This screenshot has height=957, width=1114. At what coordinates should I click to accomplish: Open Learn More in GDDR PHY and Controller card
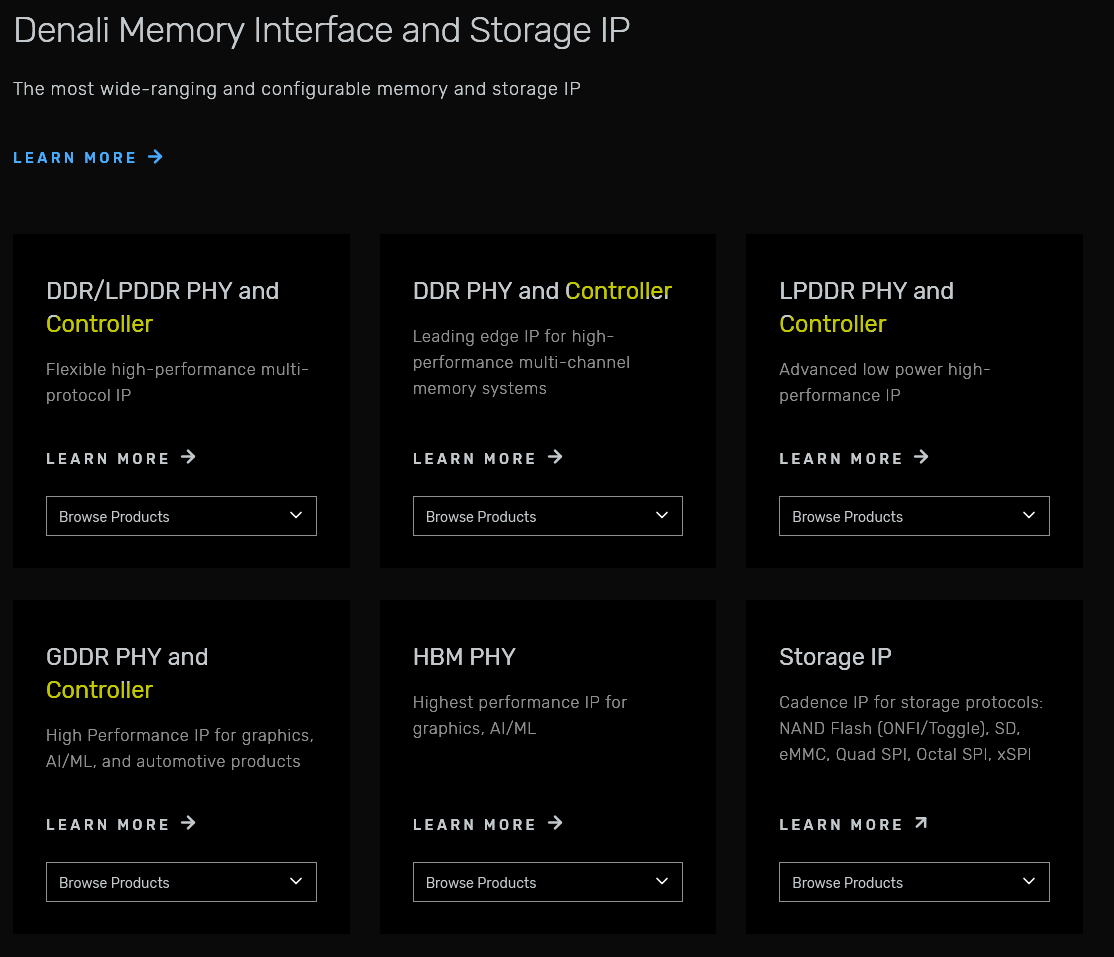point(121,824)
